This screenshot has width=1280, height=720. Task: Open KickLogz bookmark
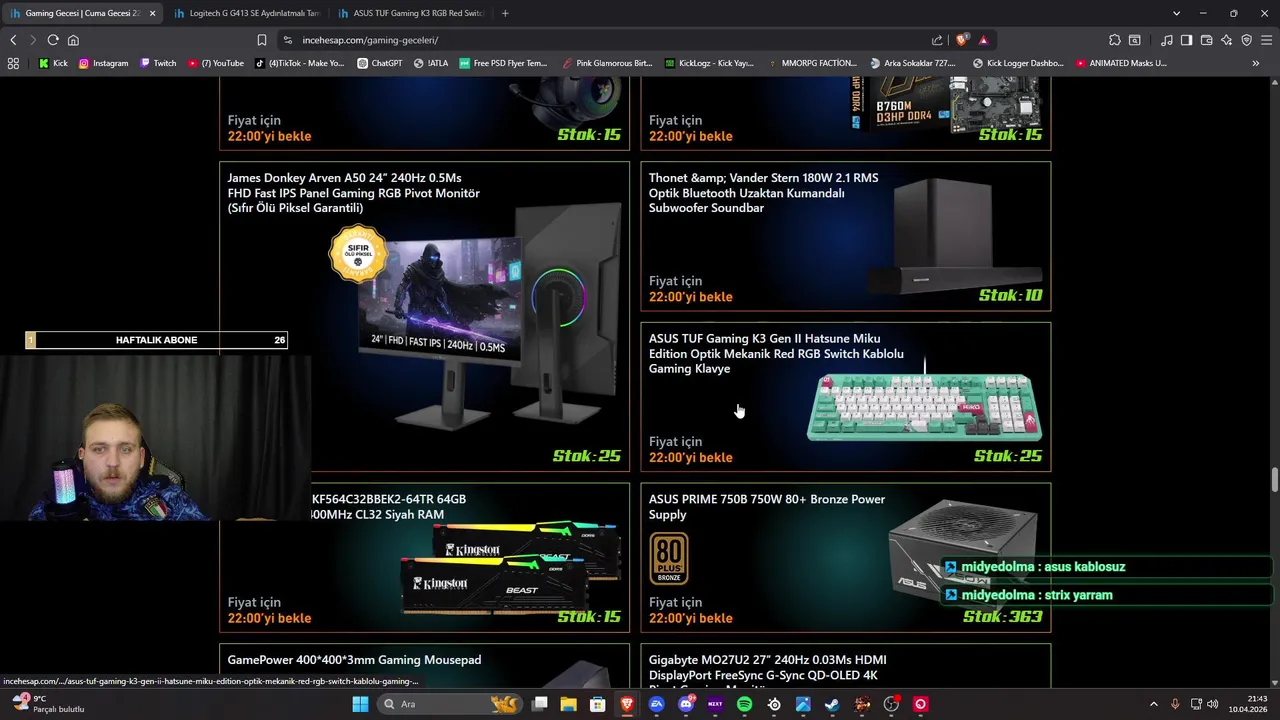pos(709,63)
